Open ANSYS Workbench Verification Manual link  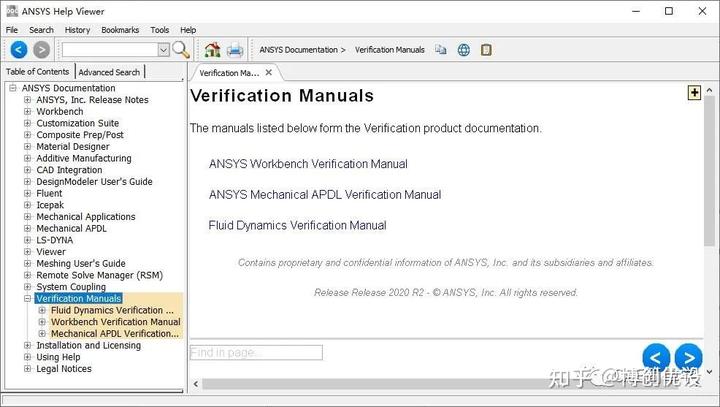(308, 164)
